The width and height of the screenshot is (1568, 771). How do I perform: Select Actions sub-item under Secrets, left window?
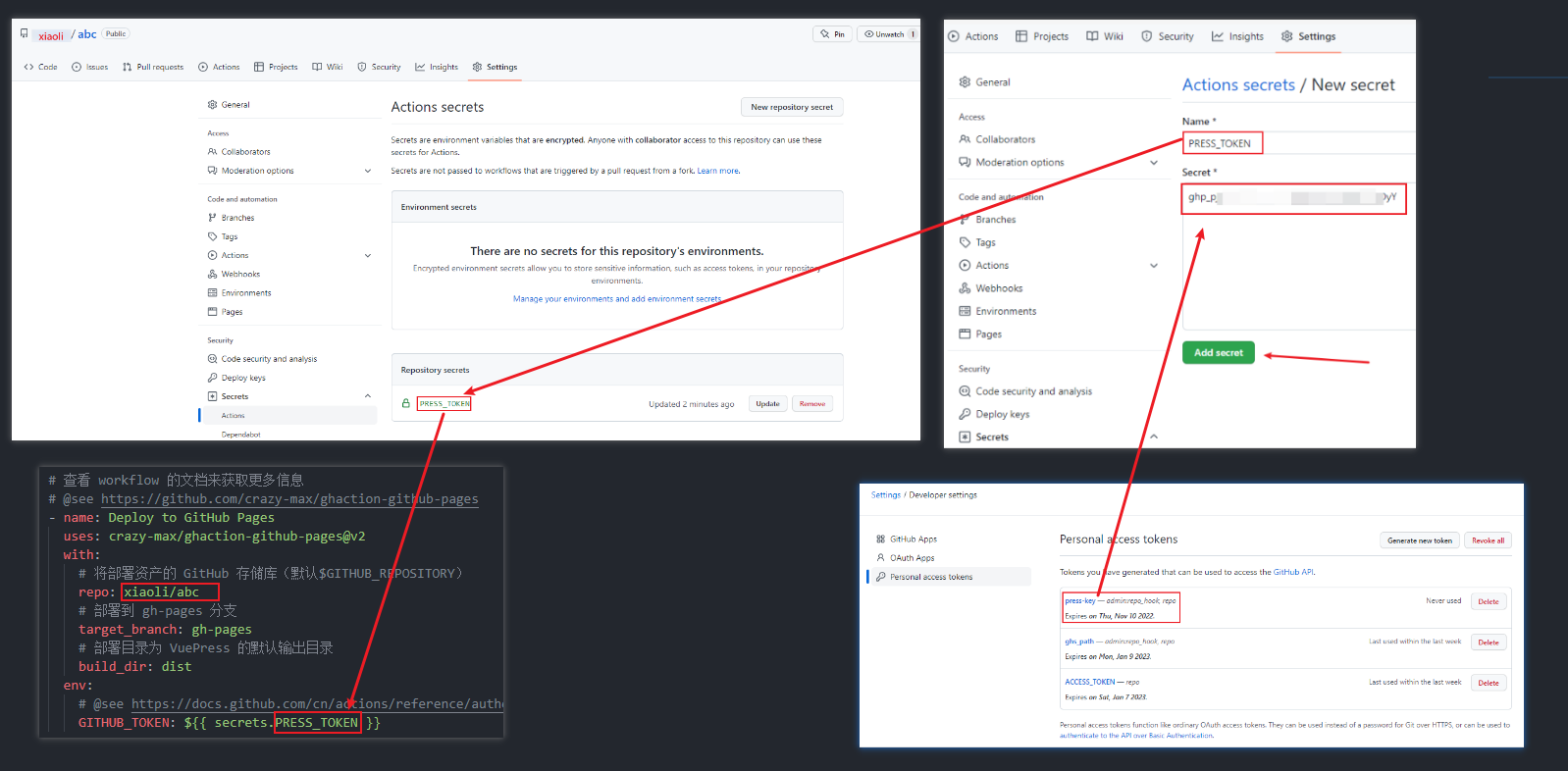288,416
